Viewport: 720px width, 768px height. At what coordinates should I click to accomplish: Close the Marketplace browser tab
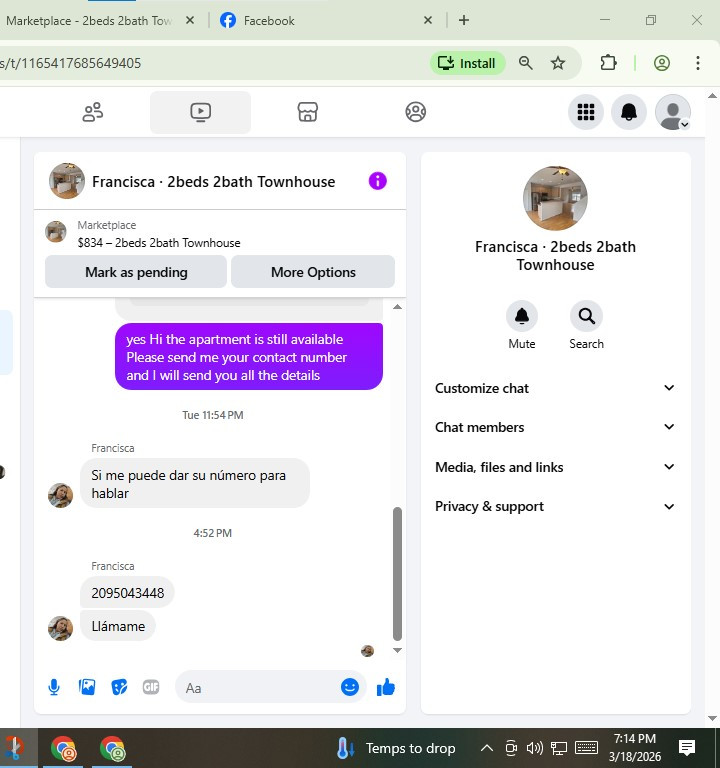[x=190, y=20]
